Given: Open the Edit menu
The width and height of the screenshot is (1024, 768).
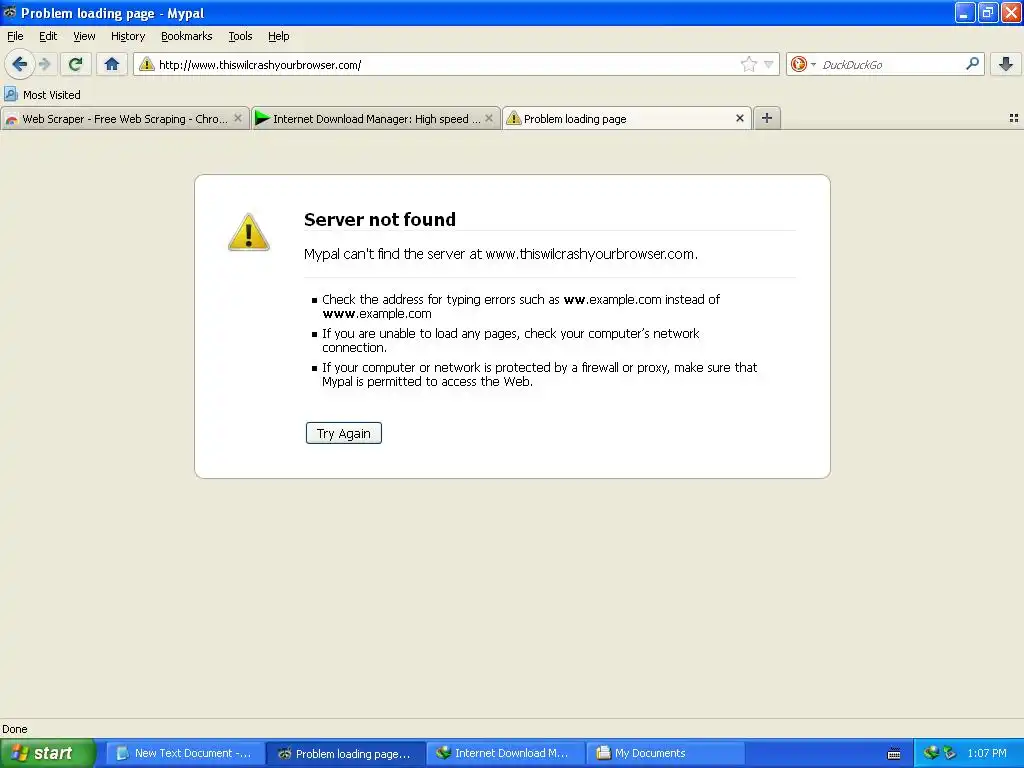Looking at the screenshot, I should 48,36.
